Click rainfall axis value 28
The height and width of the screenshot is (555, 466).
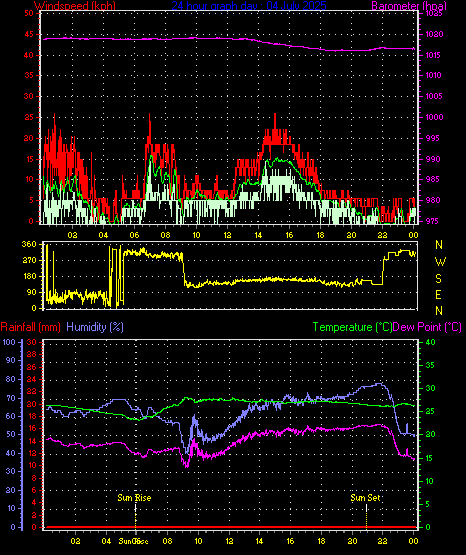(x=32, y=354)
